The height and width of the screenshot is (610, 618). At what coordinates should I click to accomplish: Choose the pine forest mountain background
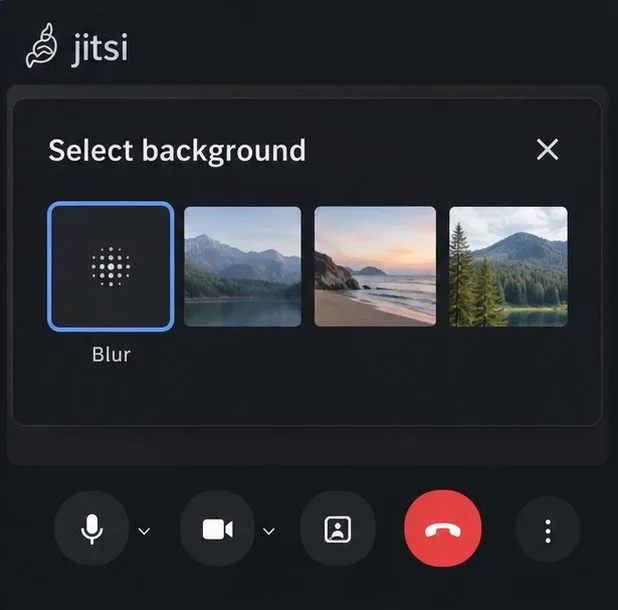click(508, 266)
